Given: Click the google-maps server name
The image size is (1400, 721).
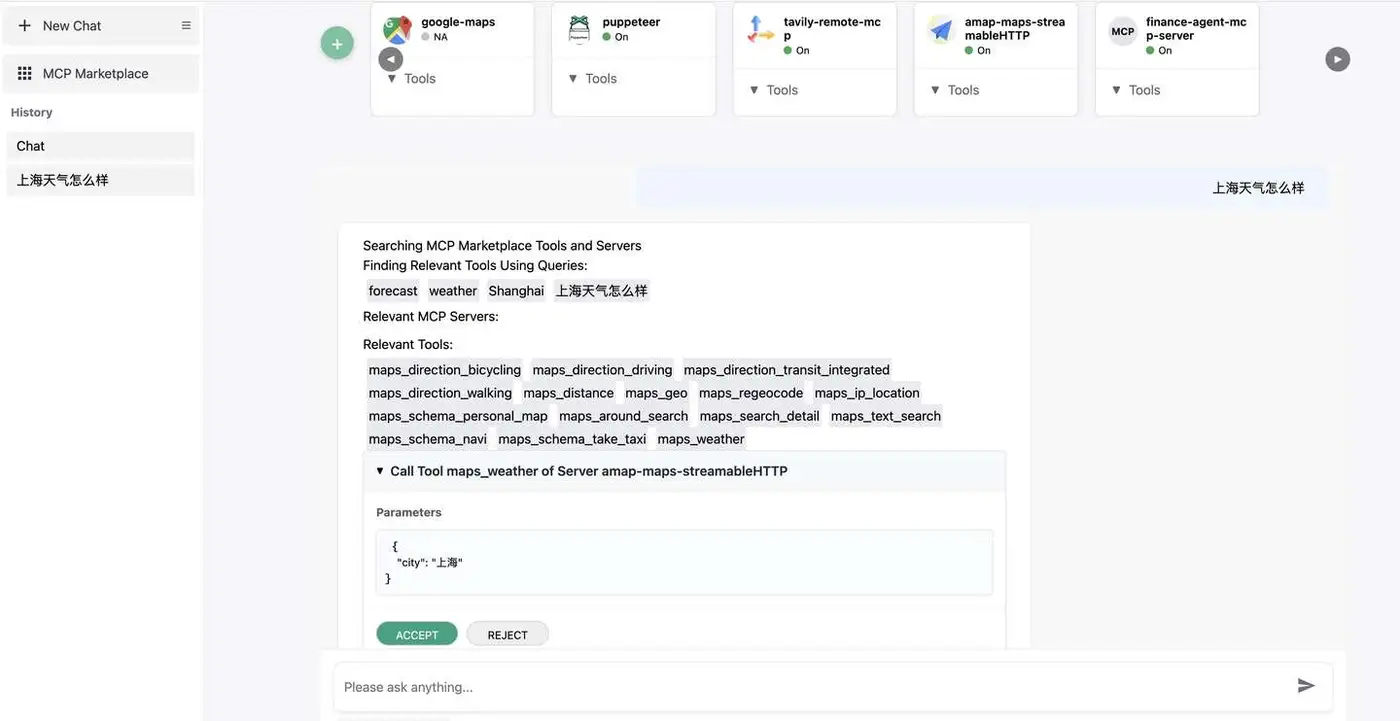Looking at the screenshot, I should point(458,22).
